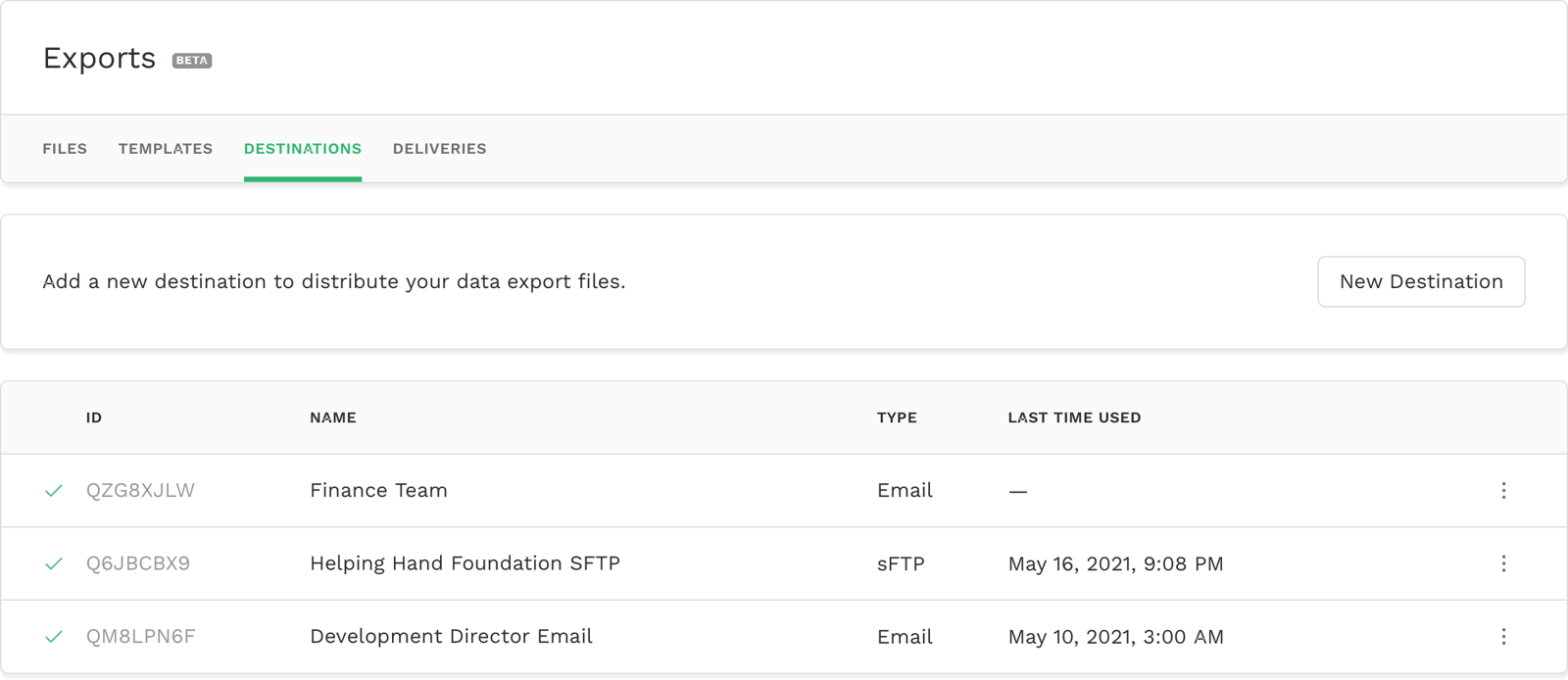
Task: Open Development Director Email destination
Action: pos(451,637)
